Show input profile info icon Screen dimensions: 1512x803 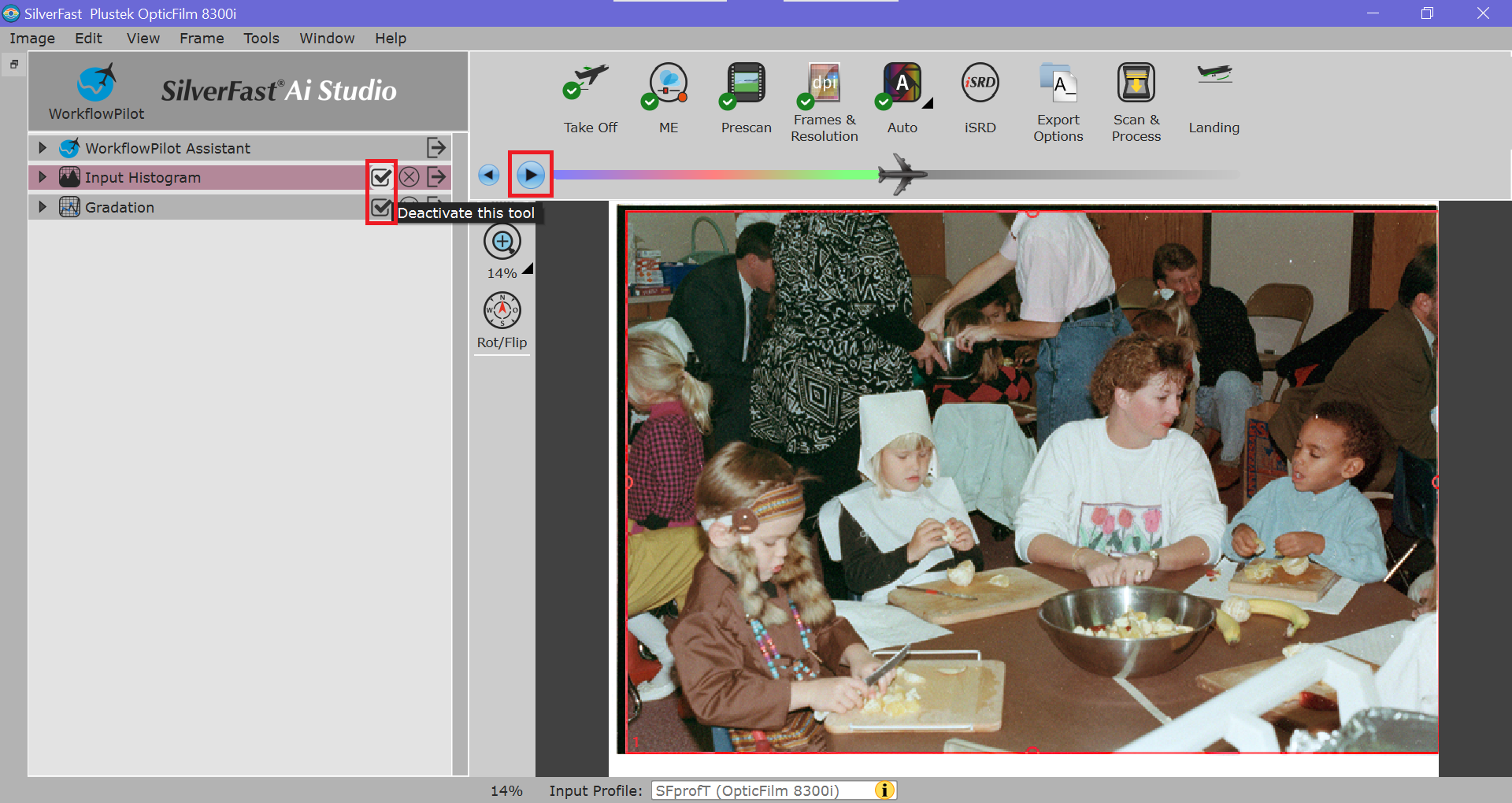884,790
